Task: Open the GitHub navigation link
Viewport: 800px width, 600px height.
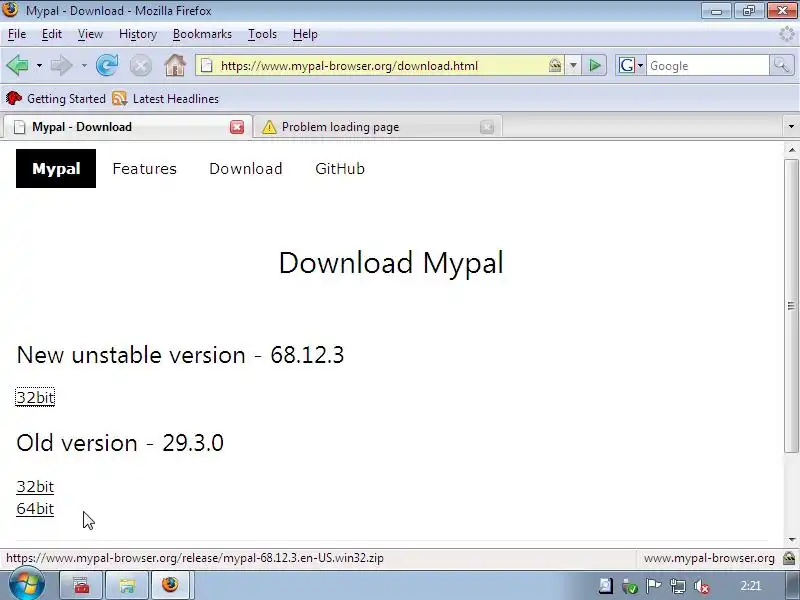Action: tap(340, 168)
